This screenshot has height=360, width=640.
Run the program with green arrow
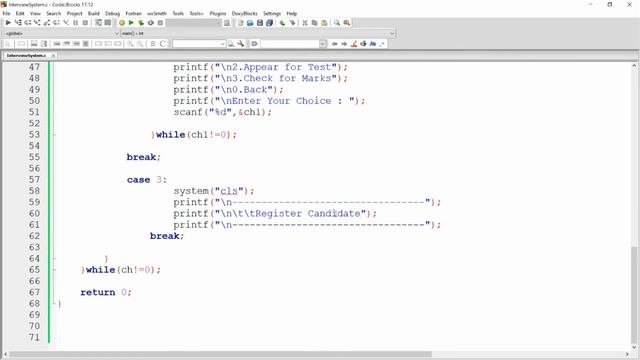coord(131,23)
